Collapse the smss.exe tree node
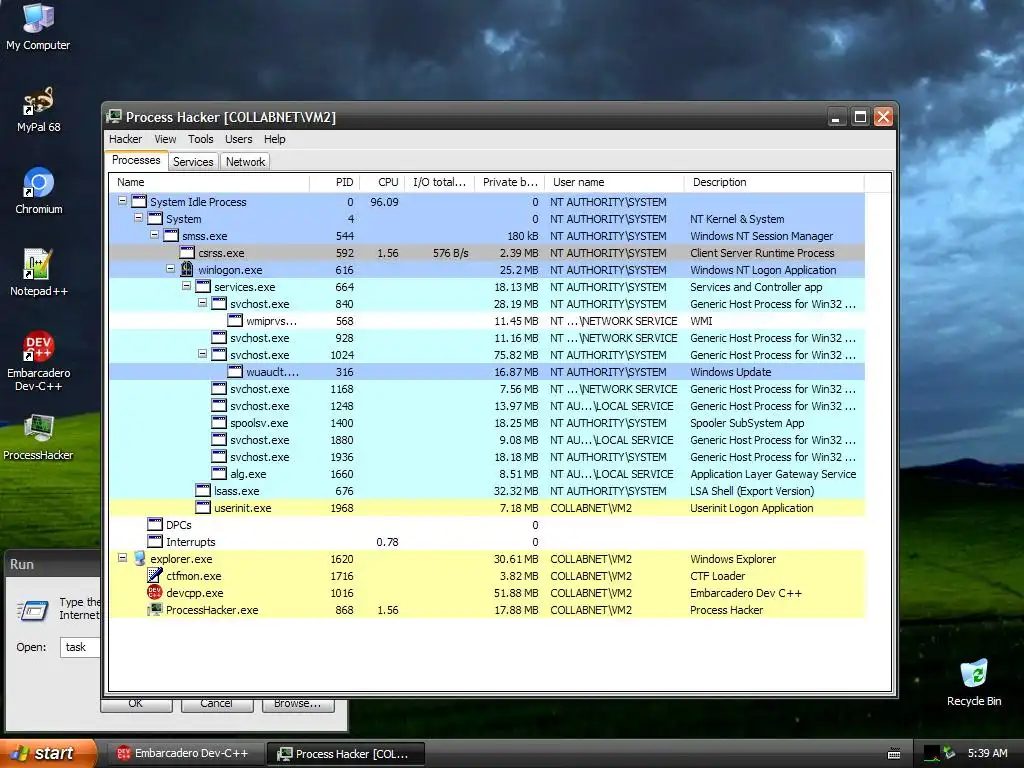 click(x=154, y=235)
